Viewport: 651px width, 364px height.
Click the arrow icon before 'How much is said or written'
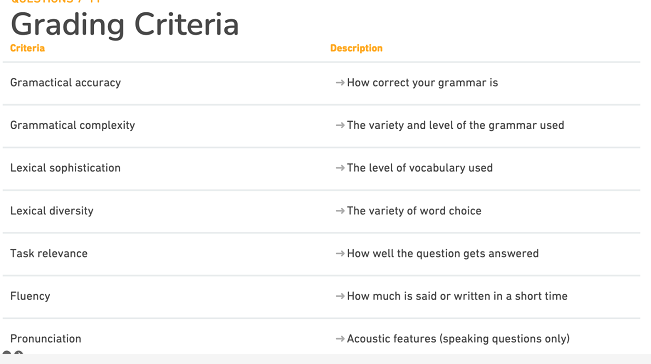pos(340,296)
